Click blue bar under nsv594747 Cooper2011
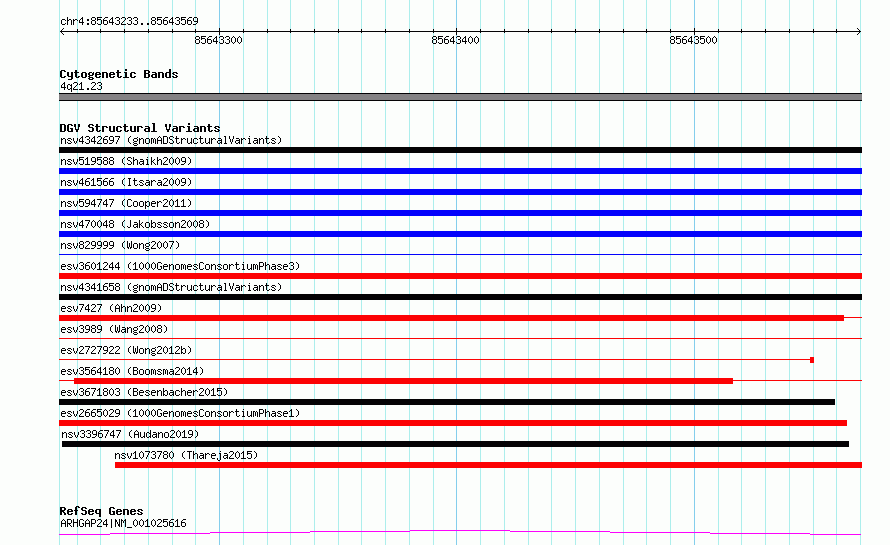Screen dimensions: 890x545 coord(460,213)
